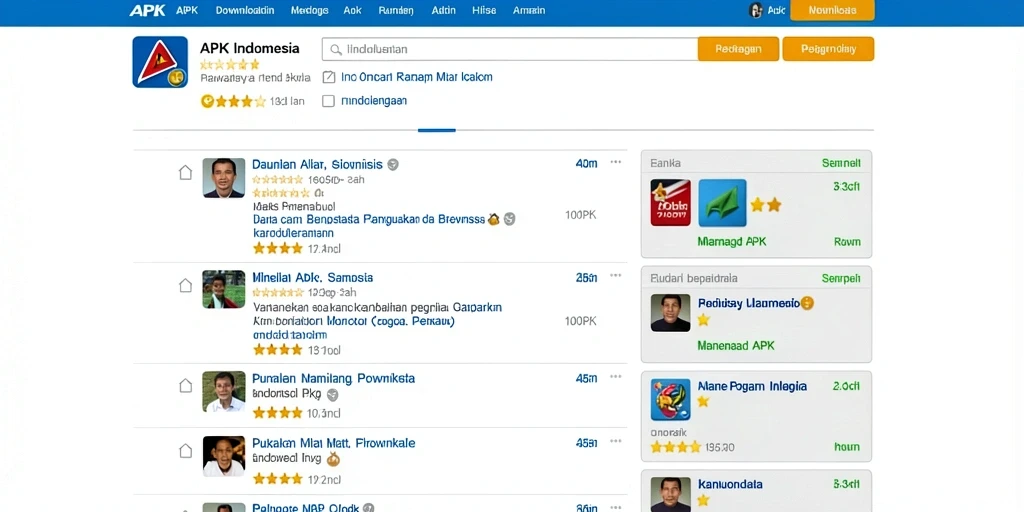Open the three-dots menu for Minellat Ablc Samosia
The width and height of the screenshot is (1024, 512).
[x=616, y=276]
